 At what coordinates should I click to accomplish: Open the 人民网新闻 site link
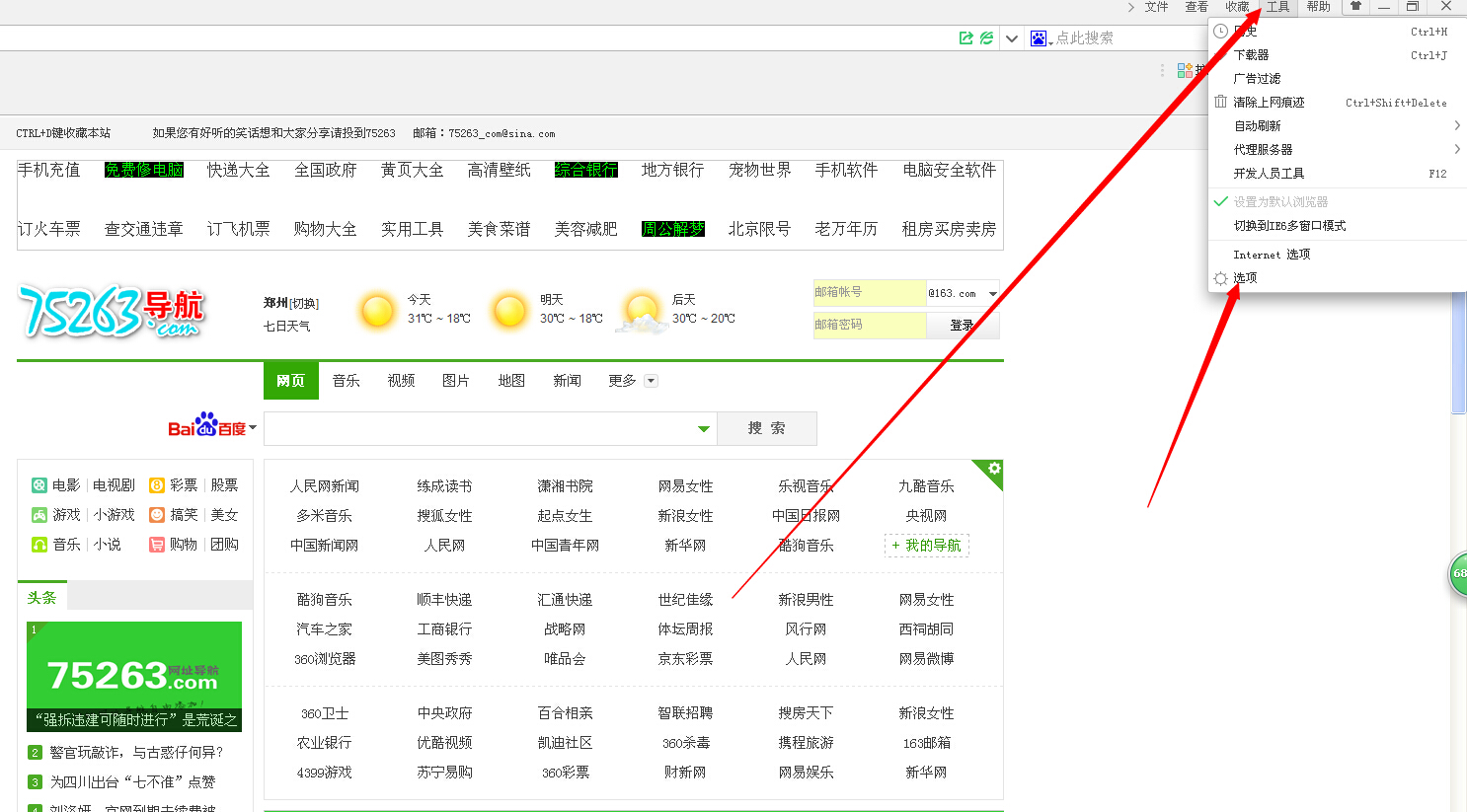325,486
